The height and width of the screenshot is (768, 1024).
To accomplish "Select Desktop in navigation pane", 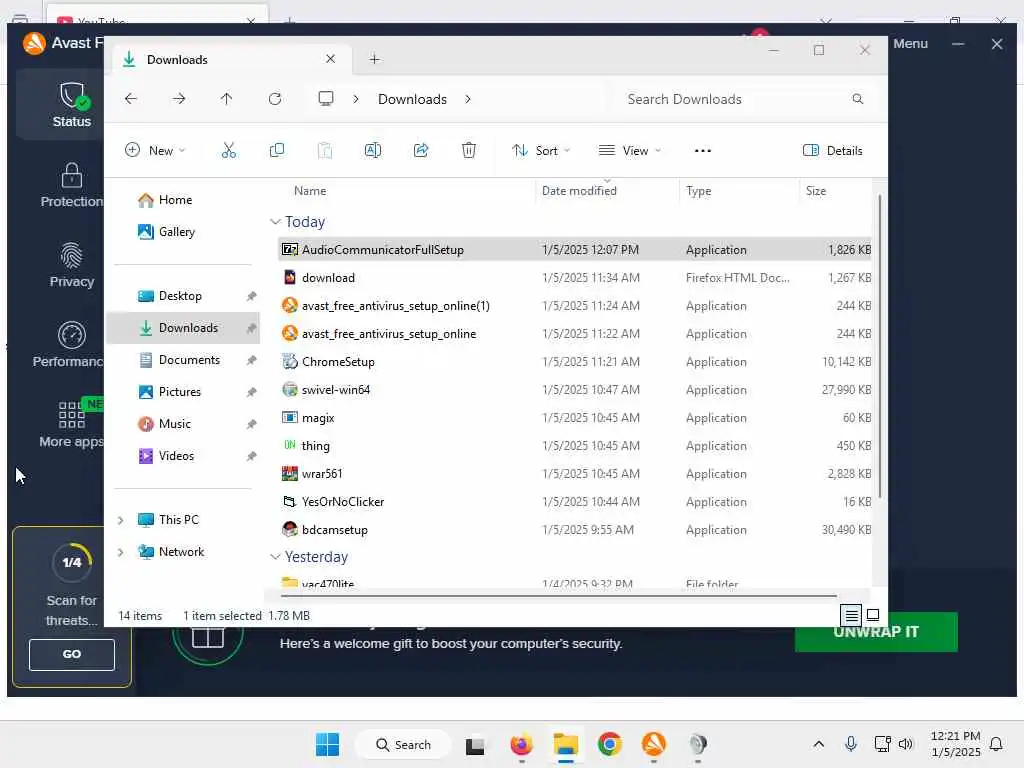I will (184, 296).
